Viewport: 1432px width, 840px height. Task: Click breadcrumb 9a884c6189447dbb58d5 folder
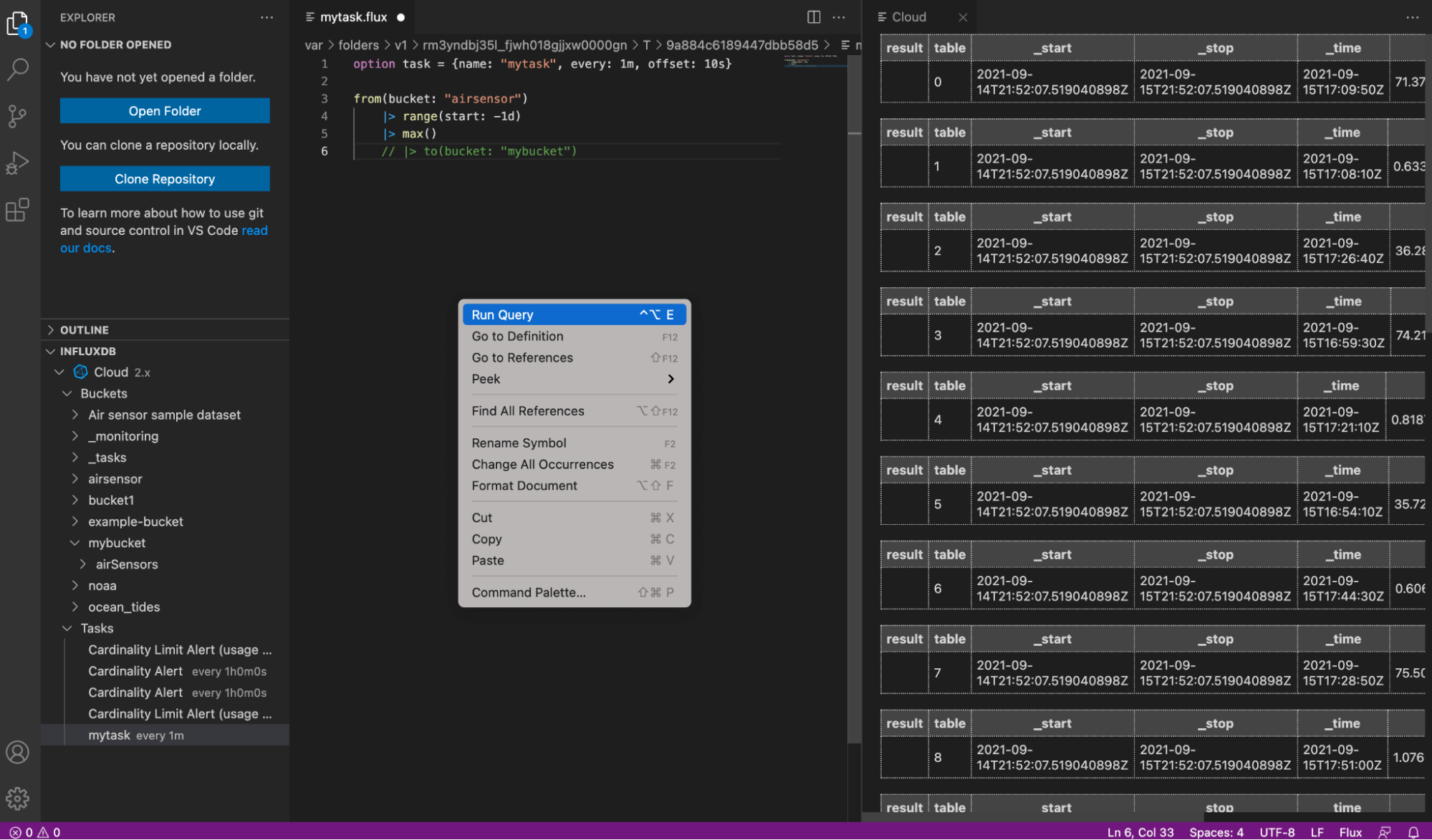point(742,45)
